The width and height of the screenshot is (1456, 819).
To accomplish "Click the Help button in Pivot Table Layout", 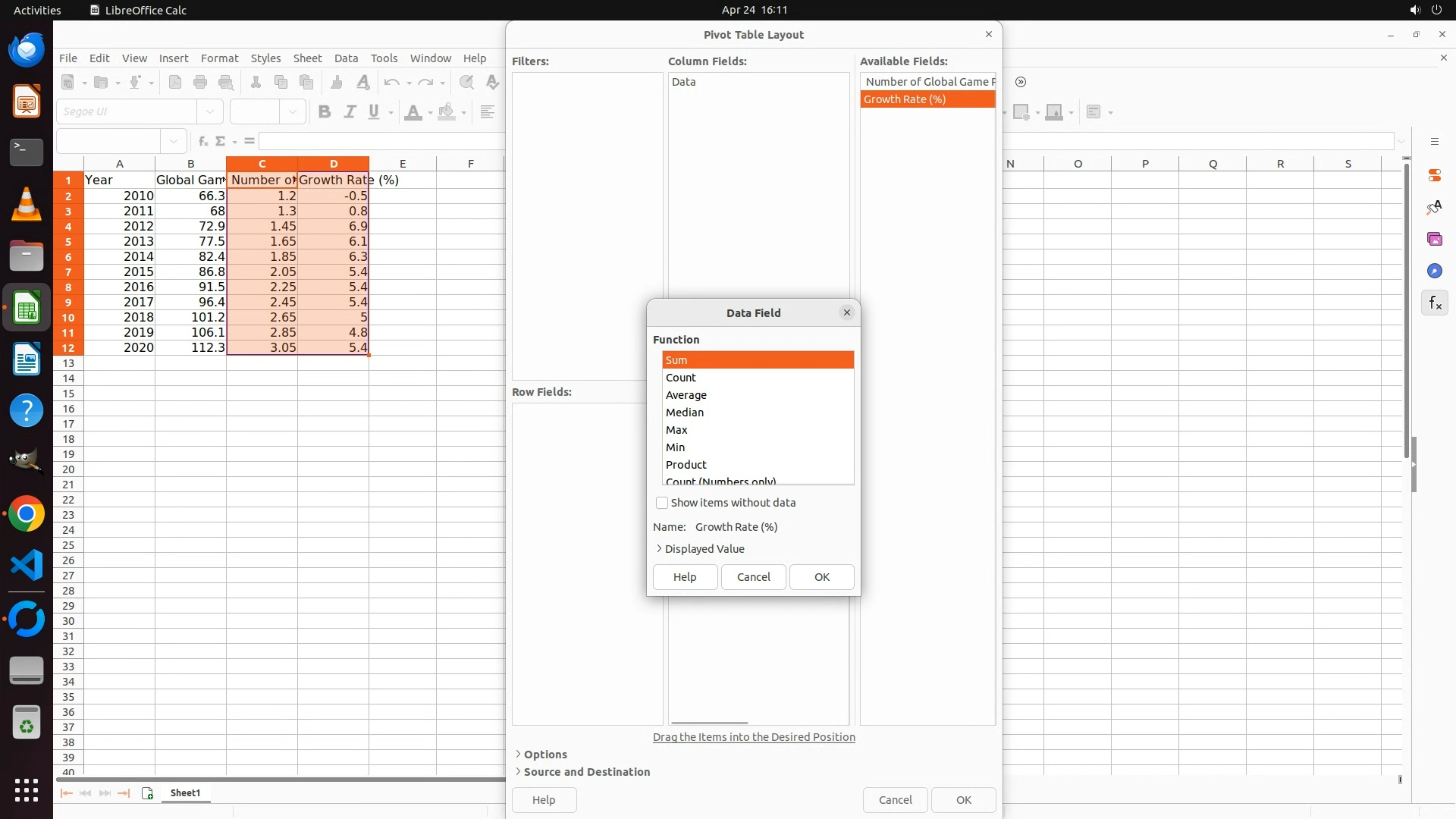I will [544, 800].
